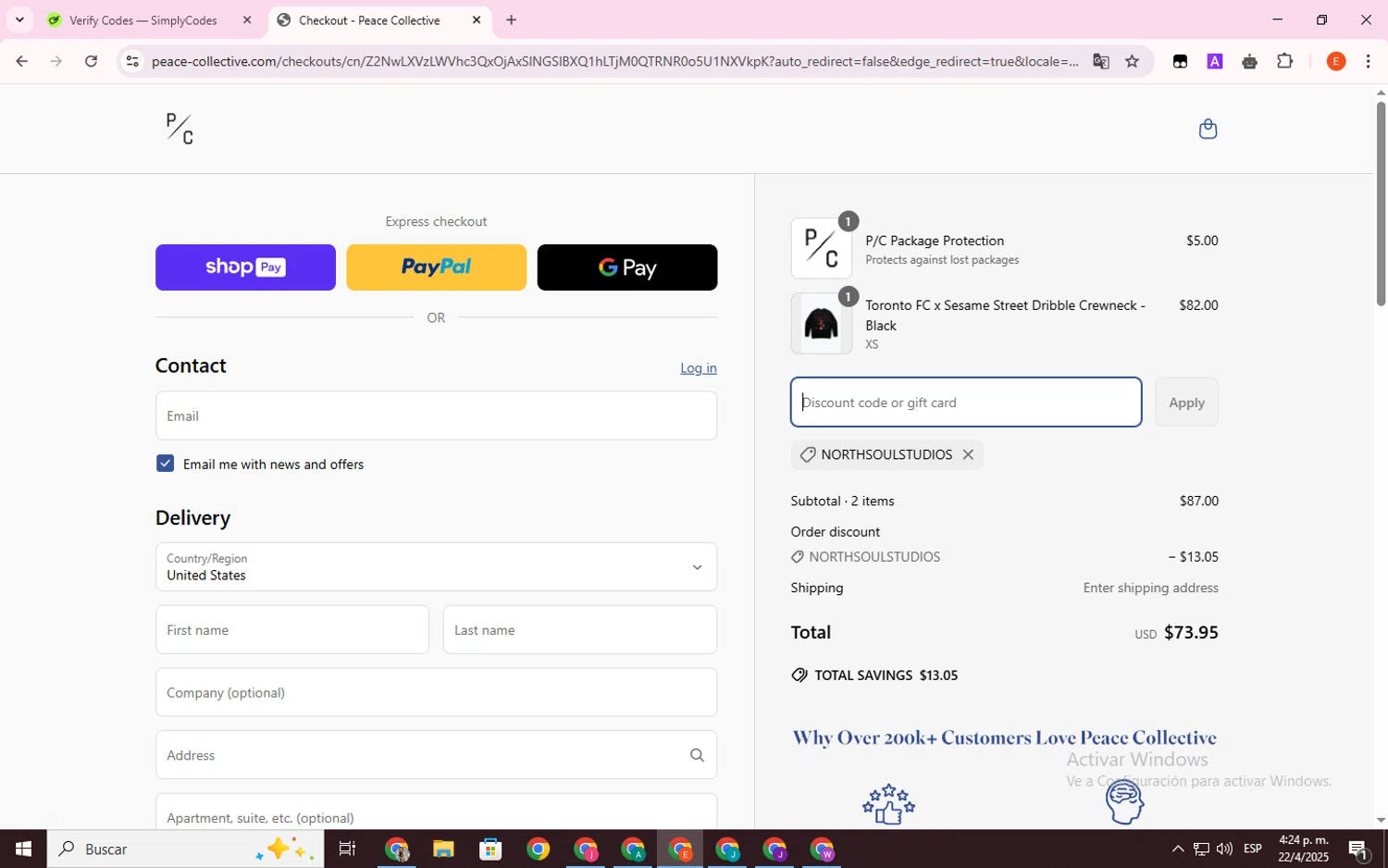Click the Buscar taskbar search box
The image size is (1388, 868).
point(185,849)
